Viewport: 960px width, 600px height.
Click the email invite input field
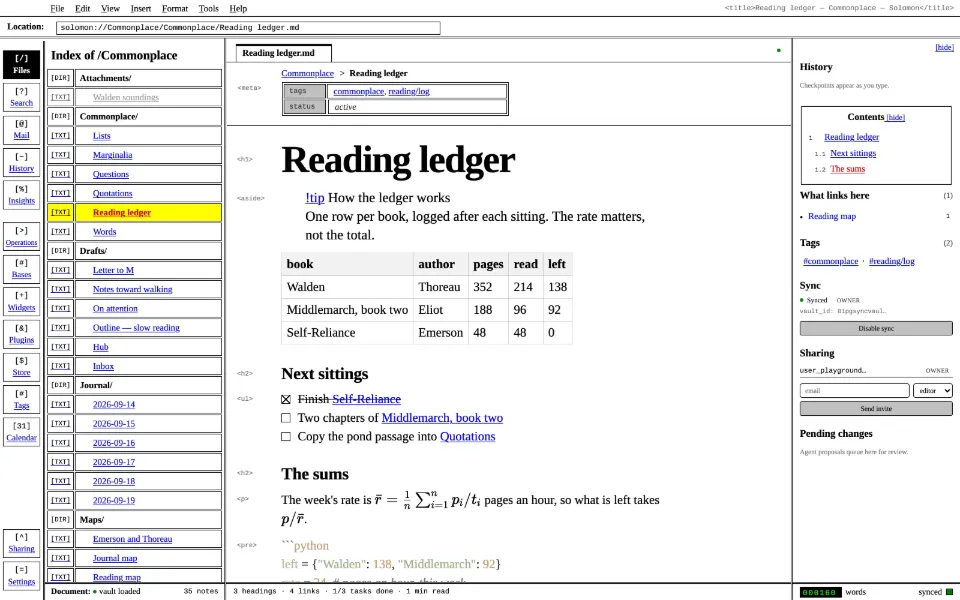tap(854, 391)
